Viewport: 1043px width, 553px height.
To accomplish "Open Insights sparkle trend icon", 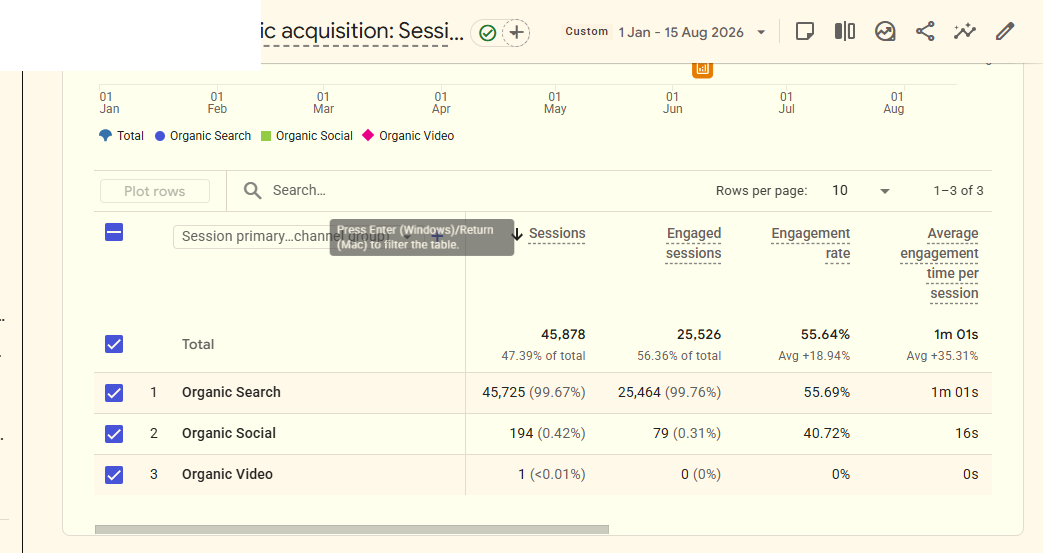I will coord(965,31).
